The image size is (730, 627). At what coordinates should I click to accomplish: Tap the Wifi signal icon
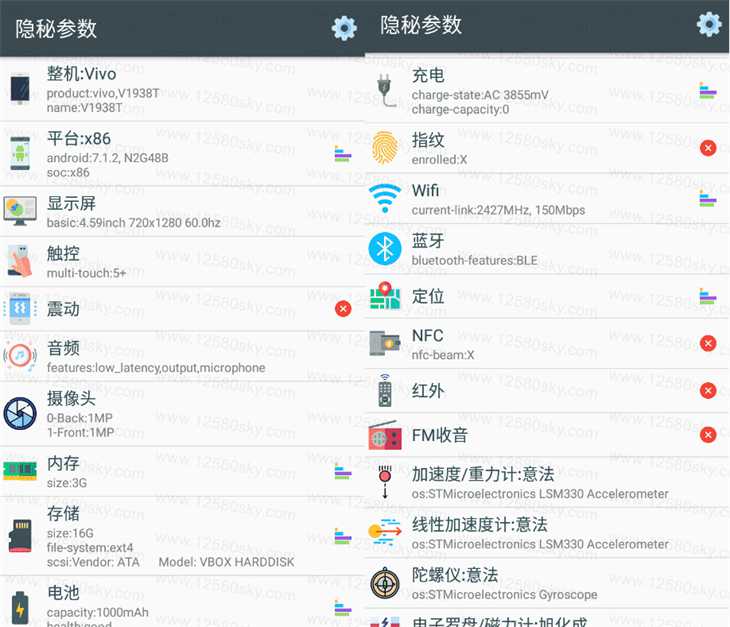pyautogui.click(x=385, y=197)
